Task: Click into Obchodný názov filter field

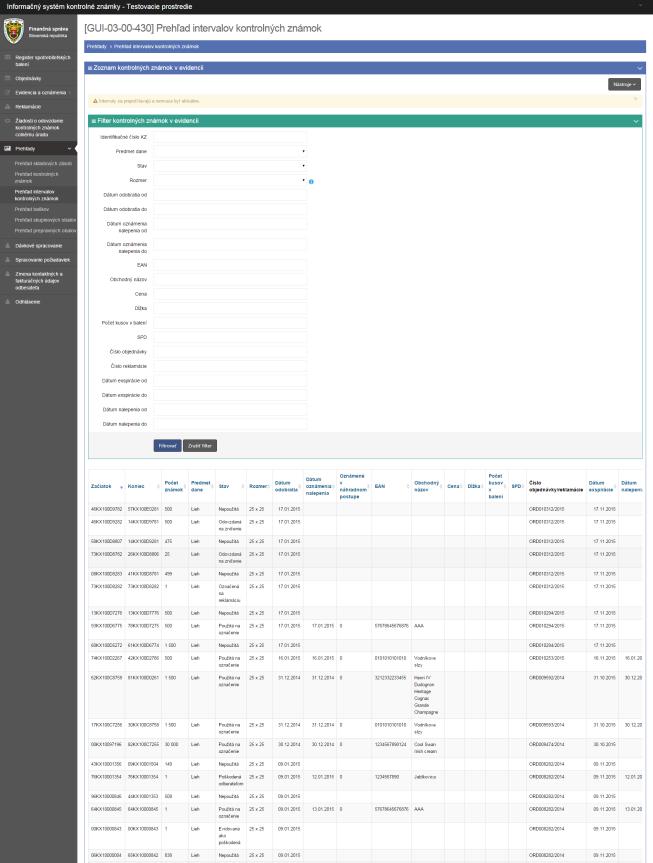Action: 230,280
